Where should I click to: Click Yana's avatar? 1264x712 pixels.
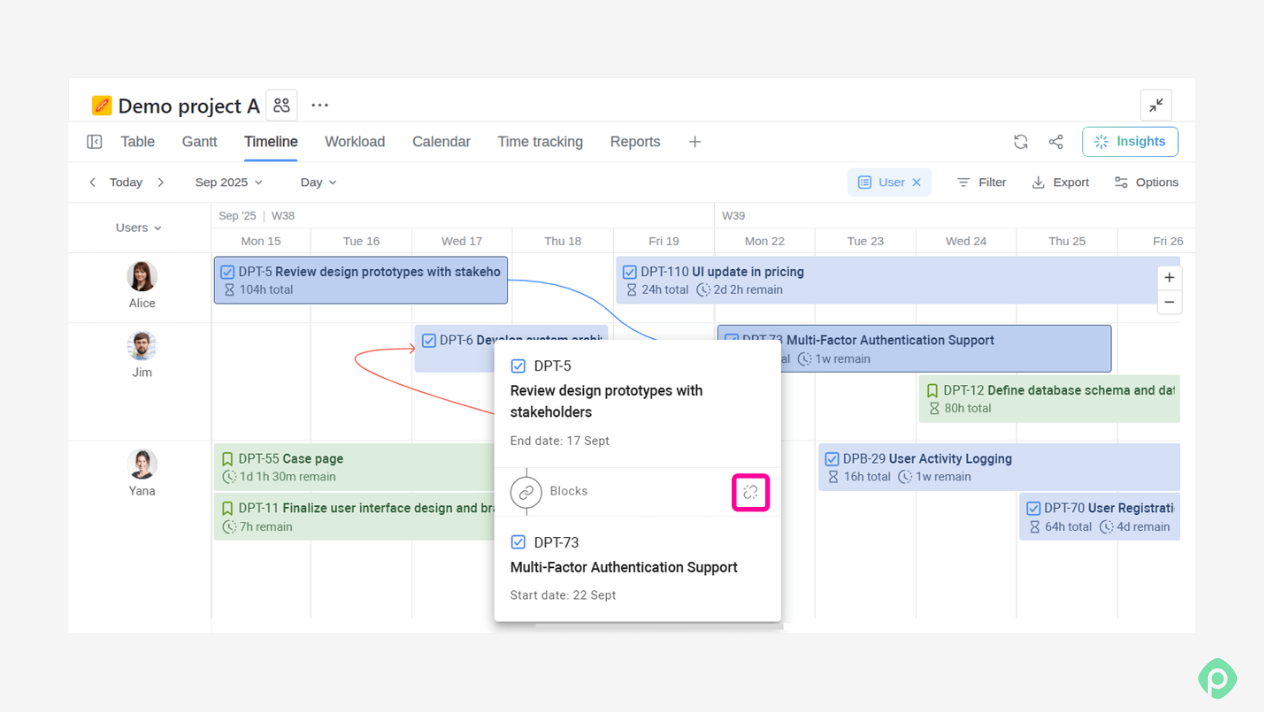[x=142, y=464]
